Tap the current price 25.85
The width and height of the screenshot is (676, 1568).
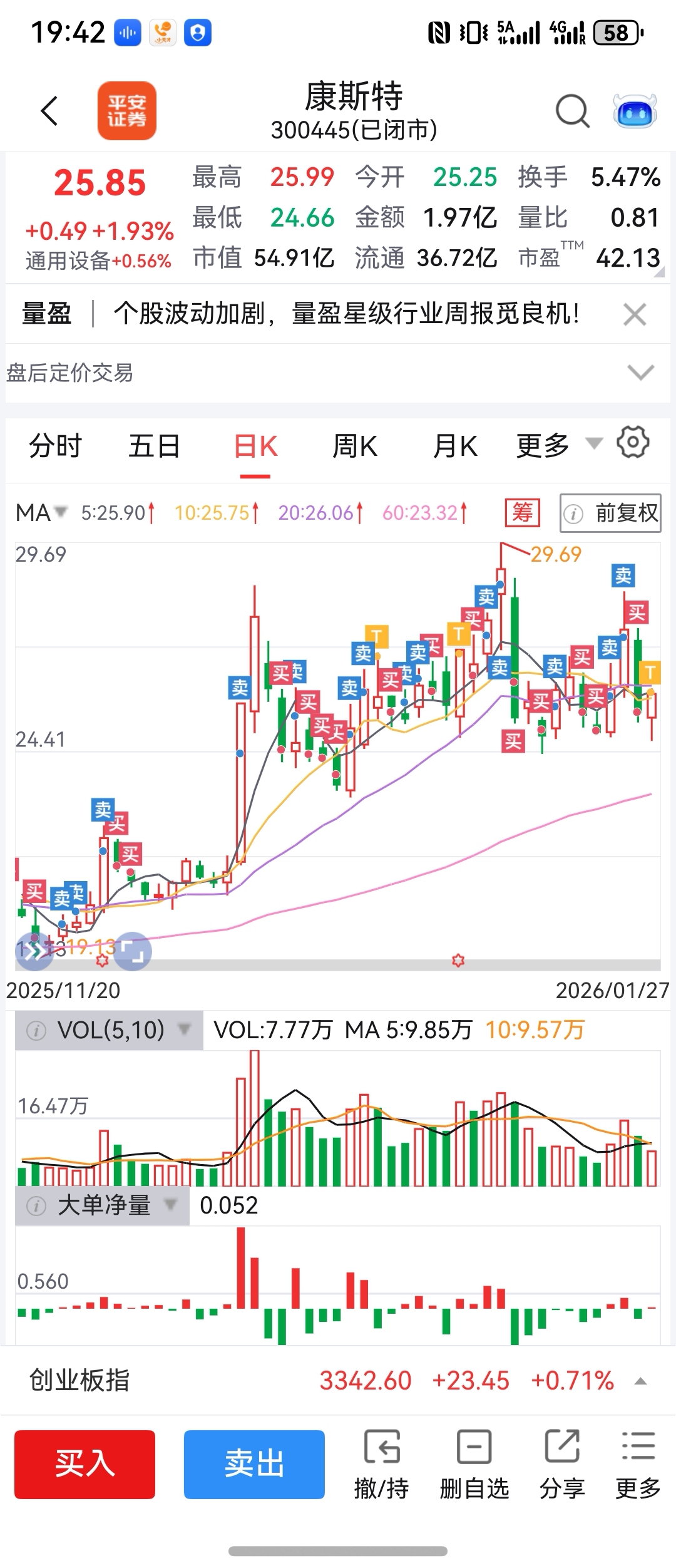coord(100,183)
